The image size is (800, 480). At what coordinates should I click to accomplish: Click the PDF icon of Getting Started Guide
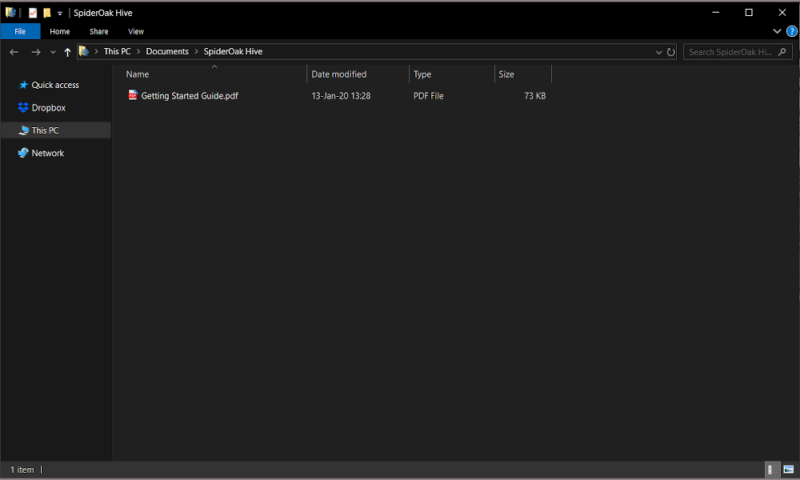pyautogui.click(x=133, y=95)
